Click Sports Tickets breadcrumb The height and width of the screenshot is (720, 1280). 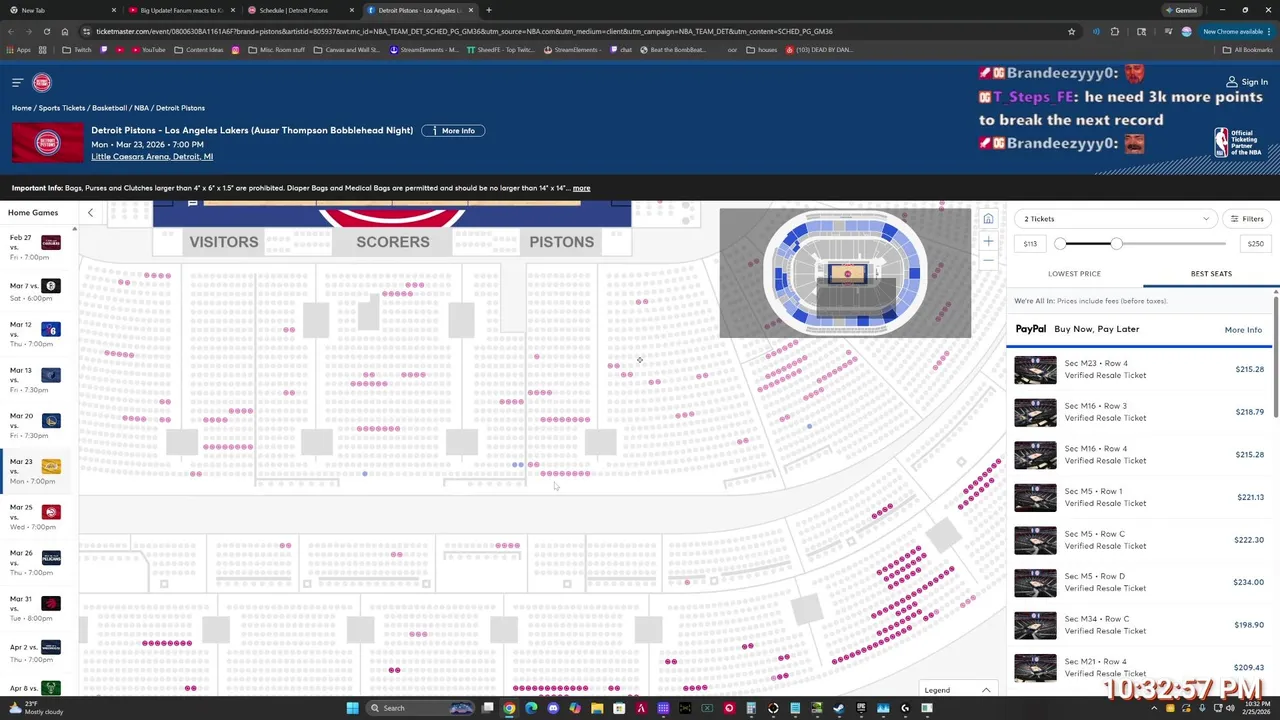coord(62,108)
